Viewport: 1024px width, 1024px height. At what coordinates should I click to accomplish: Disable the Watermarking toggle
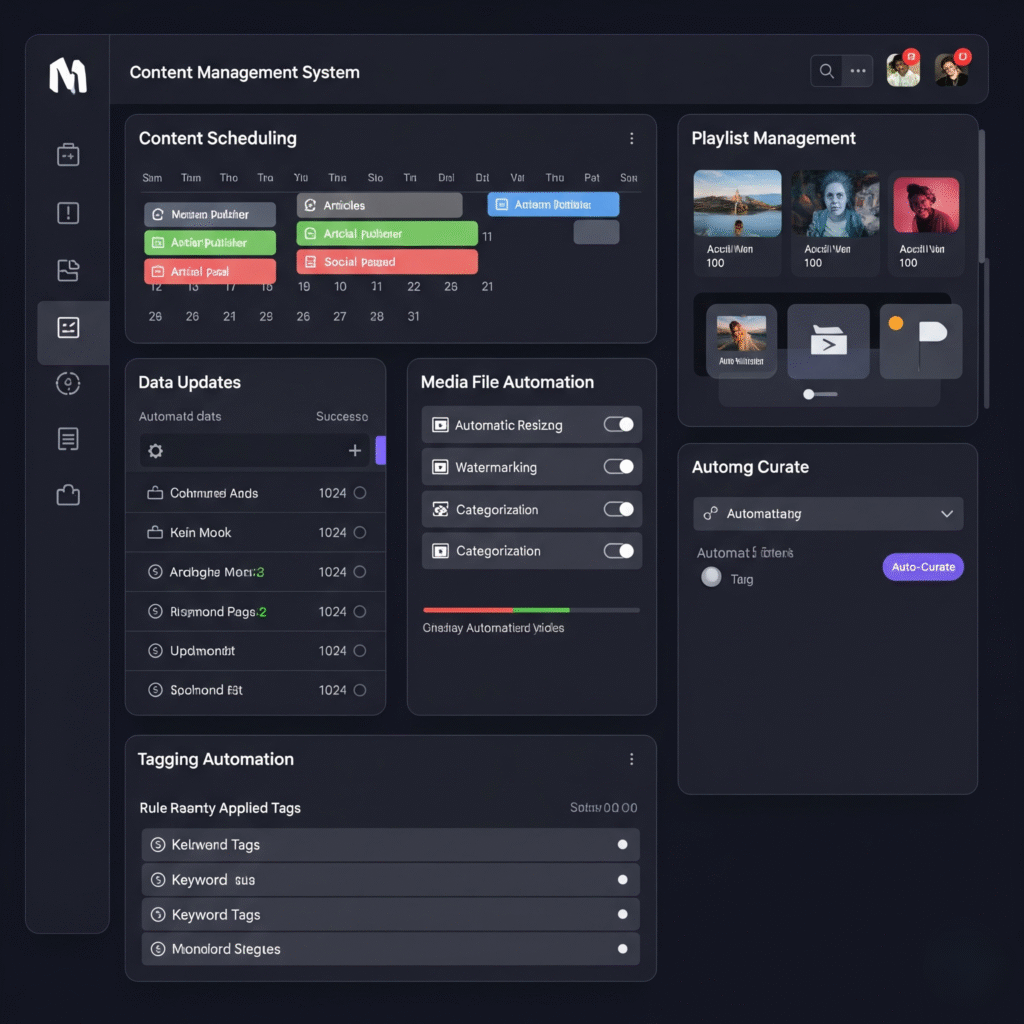click(x=618, y=467)
